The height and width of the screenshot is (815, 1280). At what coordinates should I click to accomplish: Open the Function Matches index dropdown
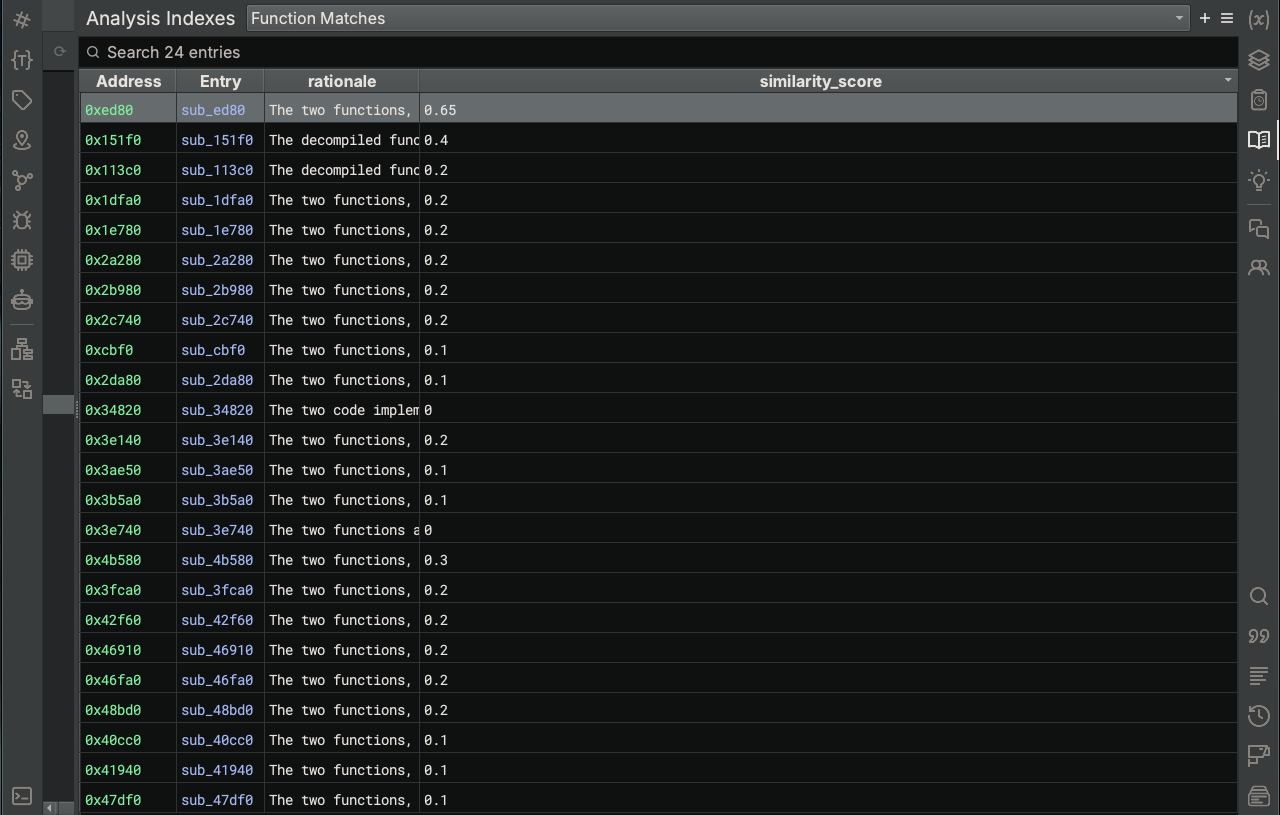[x=718, y=18]
